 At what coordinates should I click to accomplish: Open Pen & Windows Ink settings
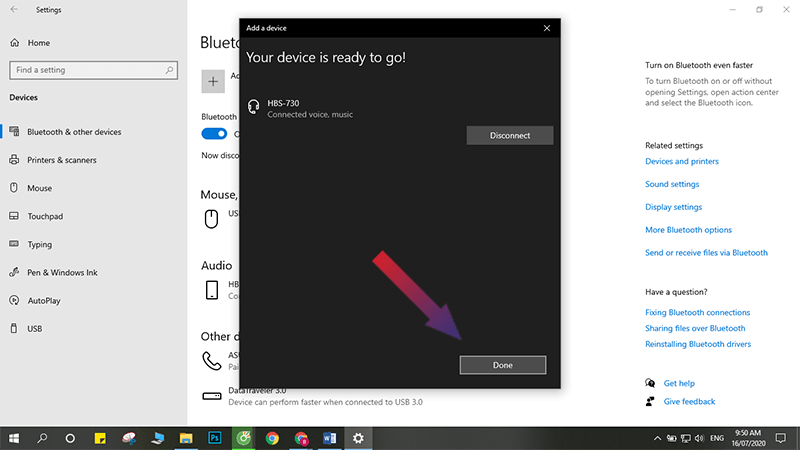point(63,272)
